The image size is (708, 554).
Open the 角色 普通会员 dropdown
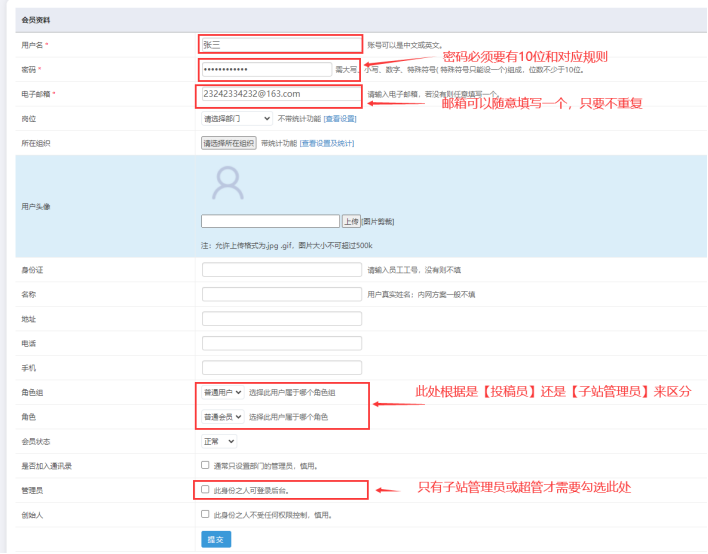[x=223, y=416]
